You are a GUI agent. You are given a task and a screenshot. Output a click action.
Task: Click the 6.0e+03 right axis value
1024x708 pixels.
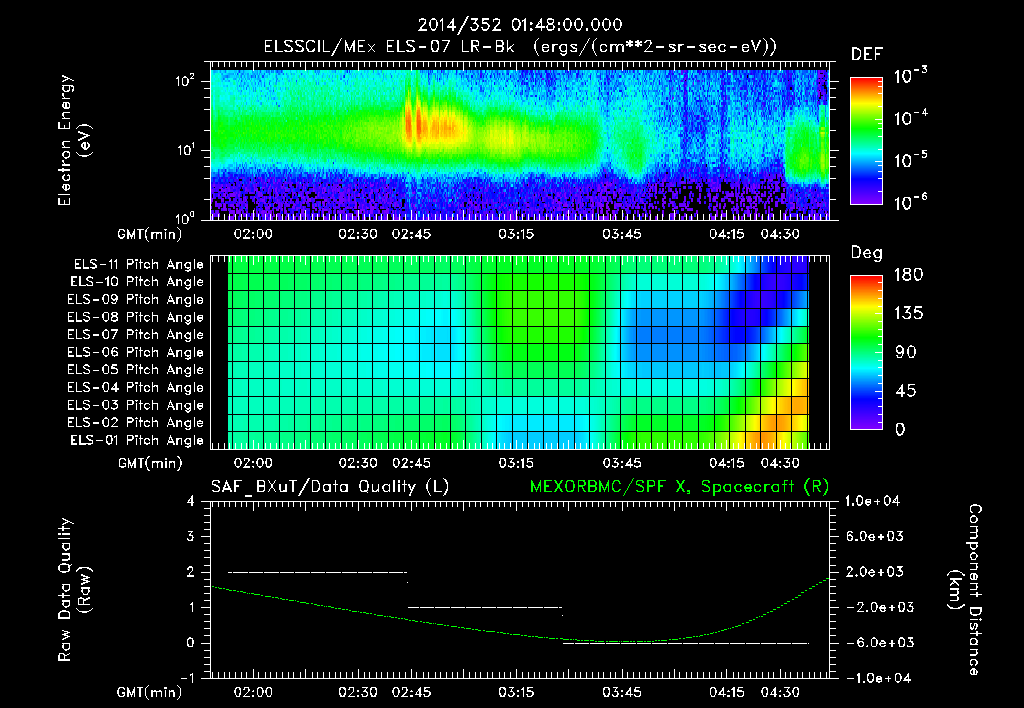tap(874, 536)
